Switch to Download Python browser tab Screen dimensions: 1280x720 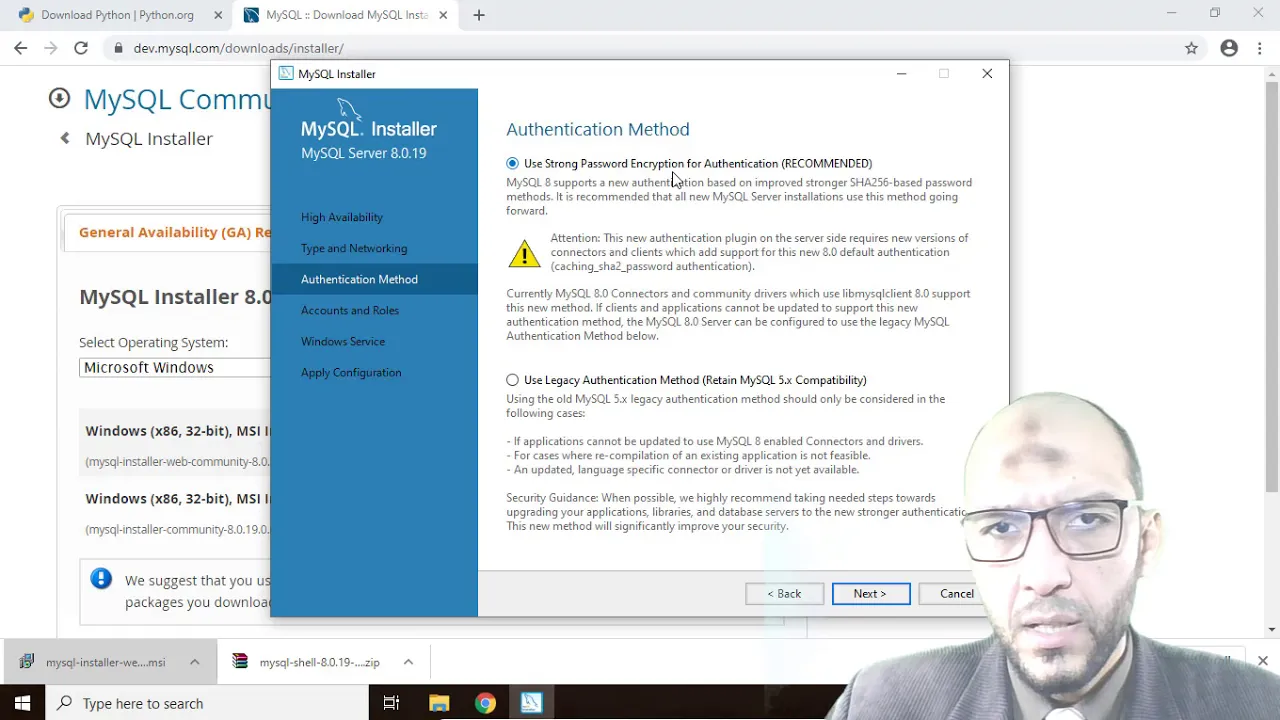[x=117, y=15]
